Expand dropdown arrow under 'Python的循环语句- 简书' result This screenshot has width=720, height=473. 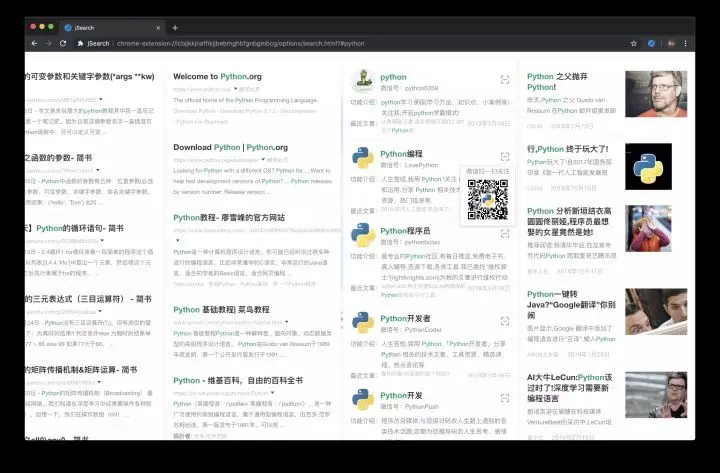click(102, 240)
